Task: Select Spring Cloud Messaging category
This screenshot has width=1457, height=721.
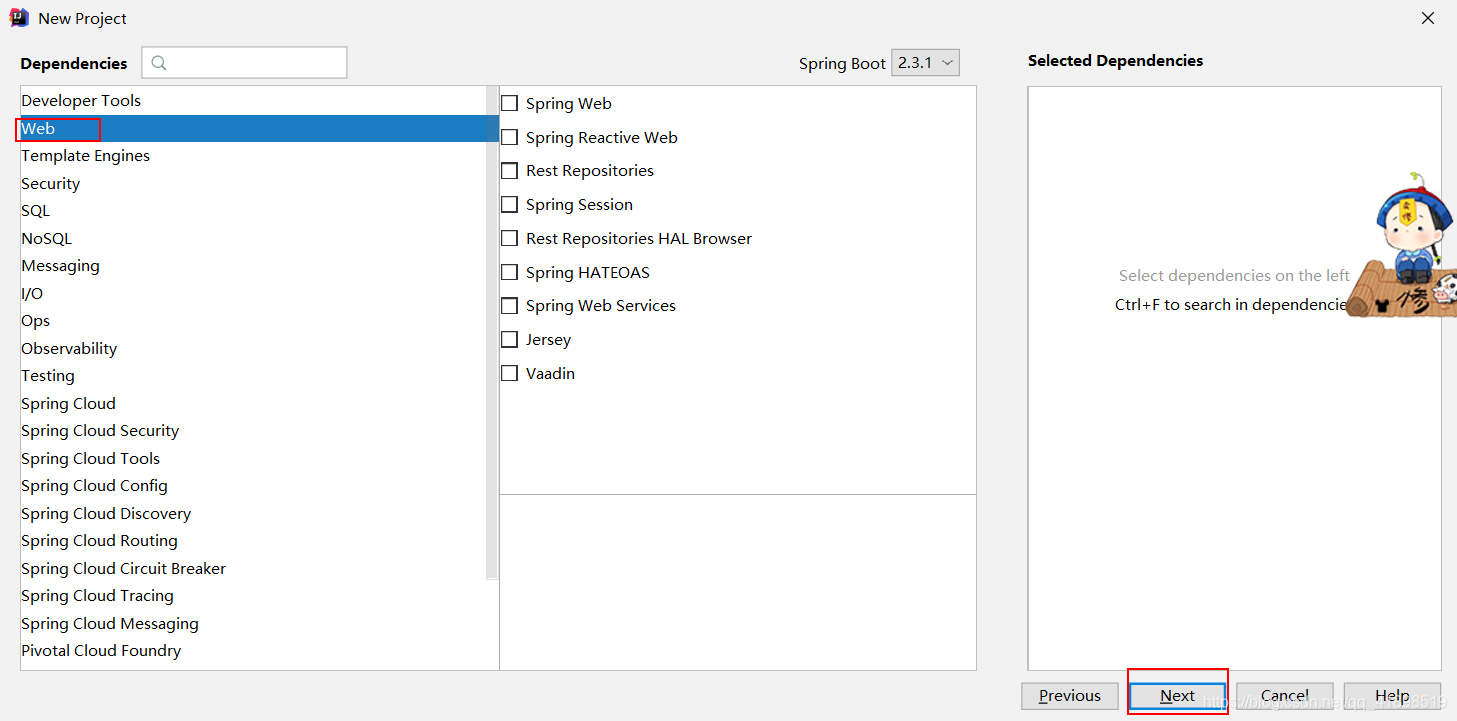Action: (254, 623)
